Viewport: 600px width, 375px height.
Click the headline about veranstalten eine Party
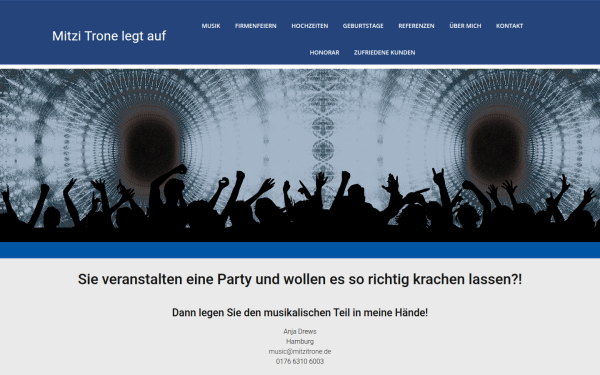[300, 279]
